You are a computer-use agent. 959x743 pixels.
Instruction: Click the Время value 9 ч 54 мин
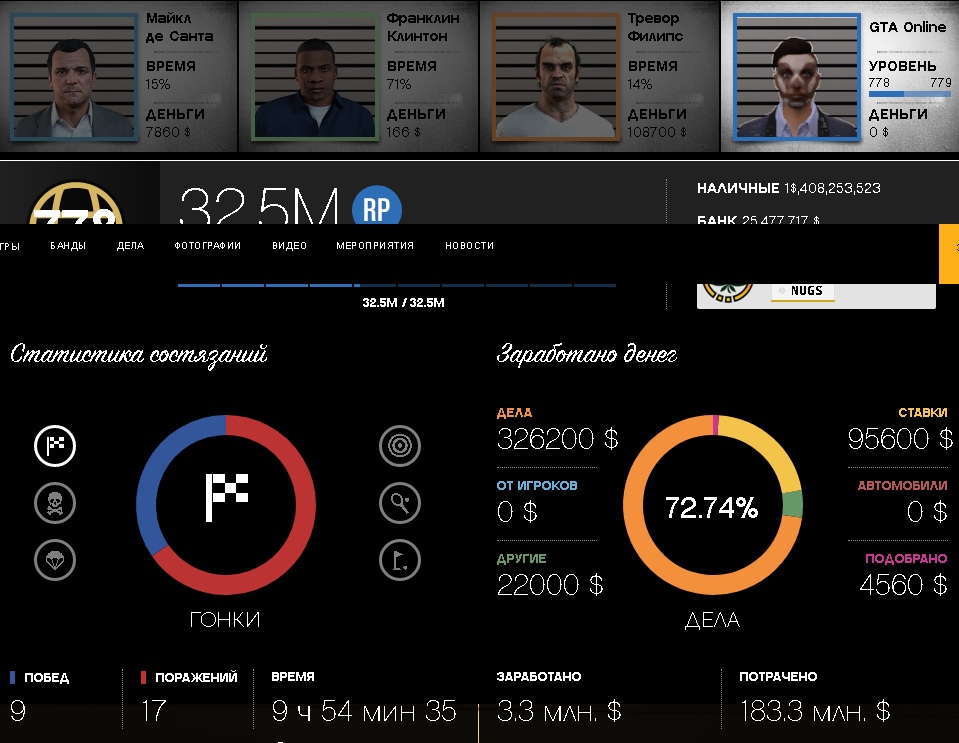point(364,711)
